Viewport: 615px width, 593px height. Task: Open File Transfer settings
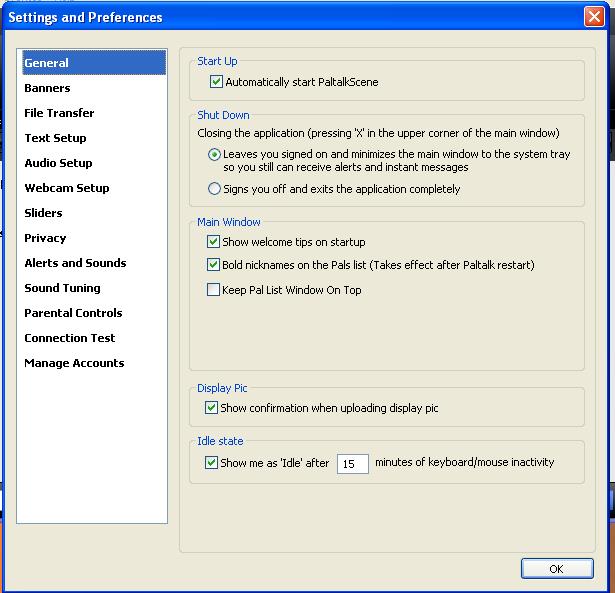coord(59,113)
